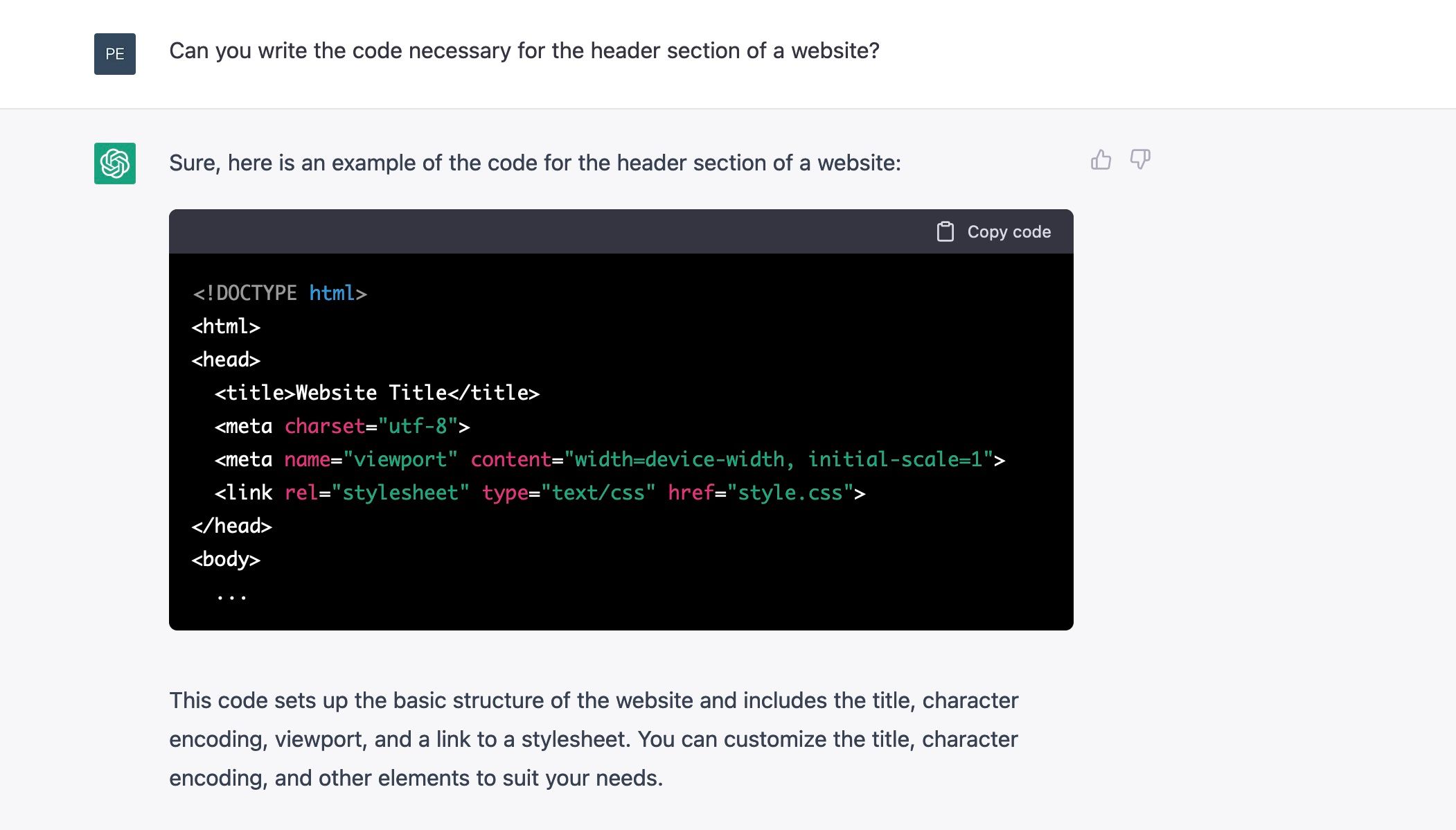Screen dimensions: 1456x830
Task: Click the thumbs up feedback icon
Action: click(1101, 160)
